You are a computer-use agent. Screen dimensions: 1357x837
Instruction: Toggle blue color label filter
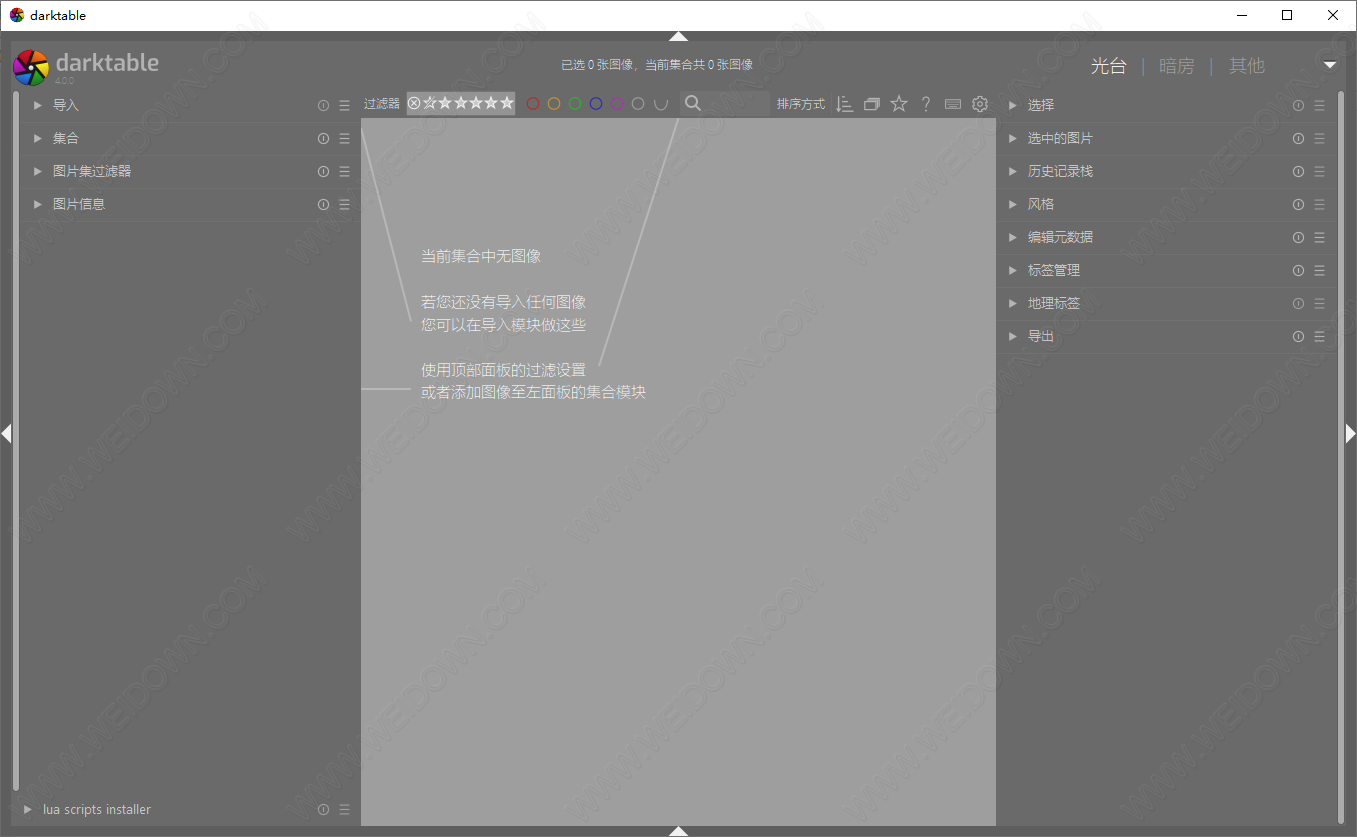(596, 104)
